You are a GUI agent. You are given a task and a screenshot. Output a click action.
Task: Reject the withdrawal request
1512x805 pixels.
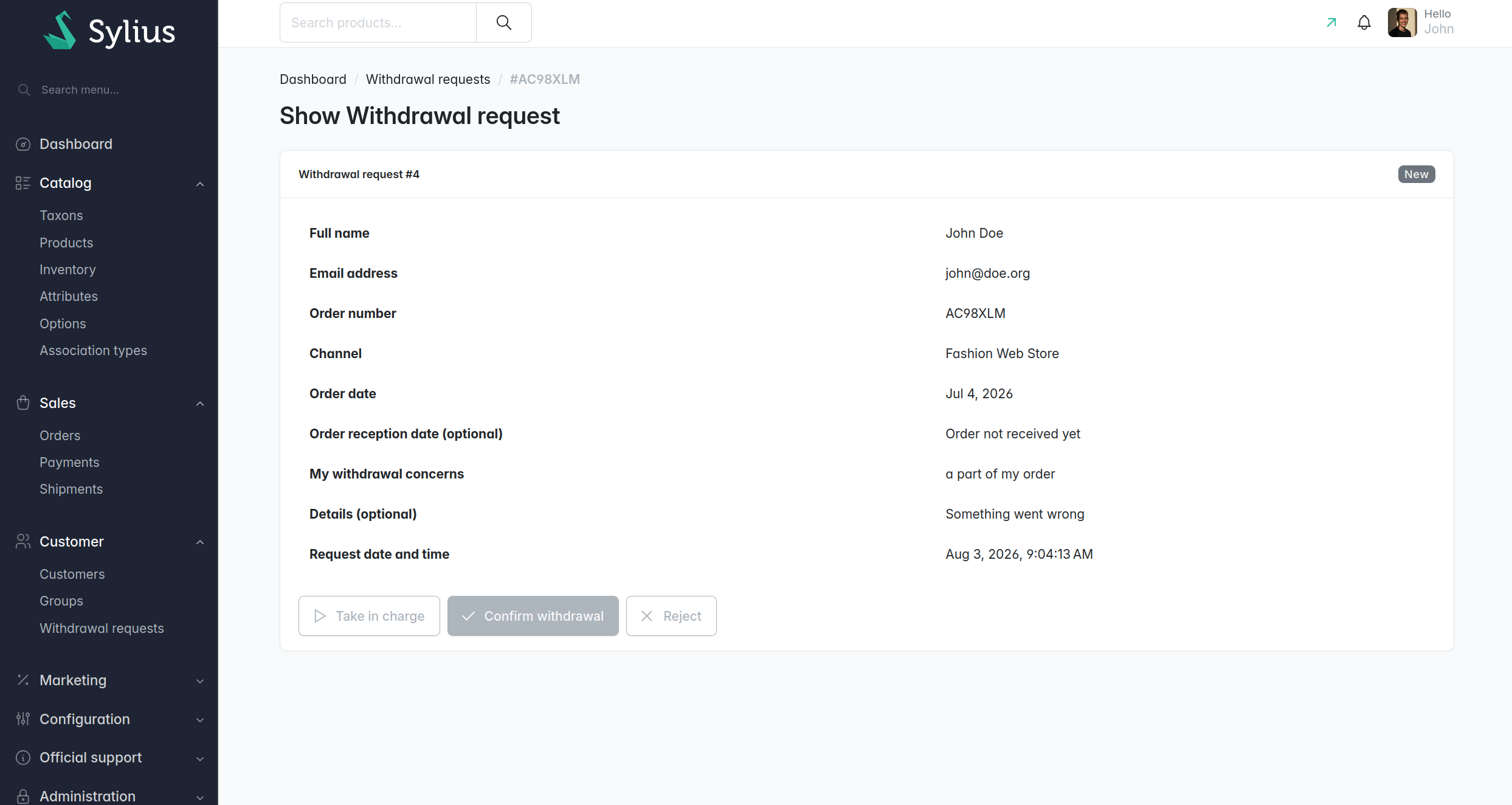(x=671, y=616)
